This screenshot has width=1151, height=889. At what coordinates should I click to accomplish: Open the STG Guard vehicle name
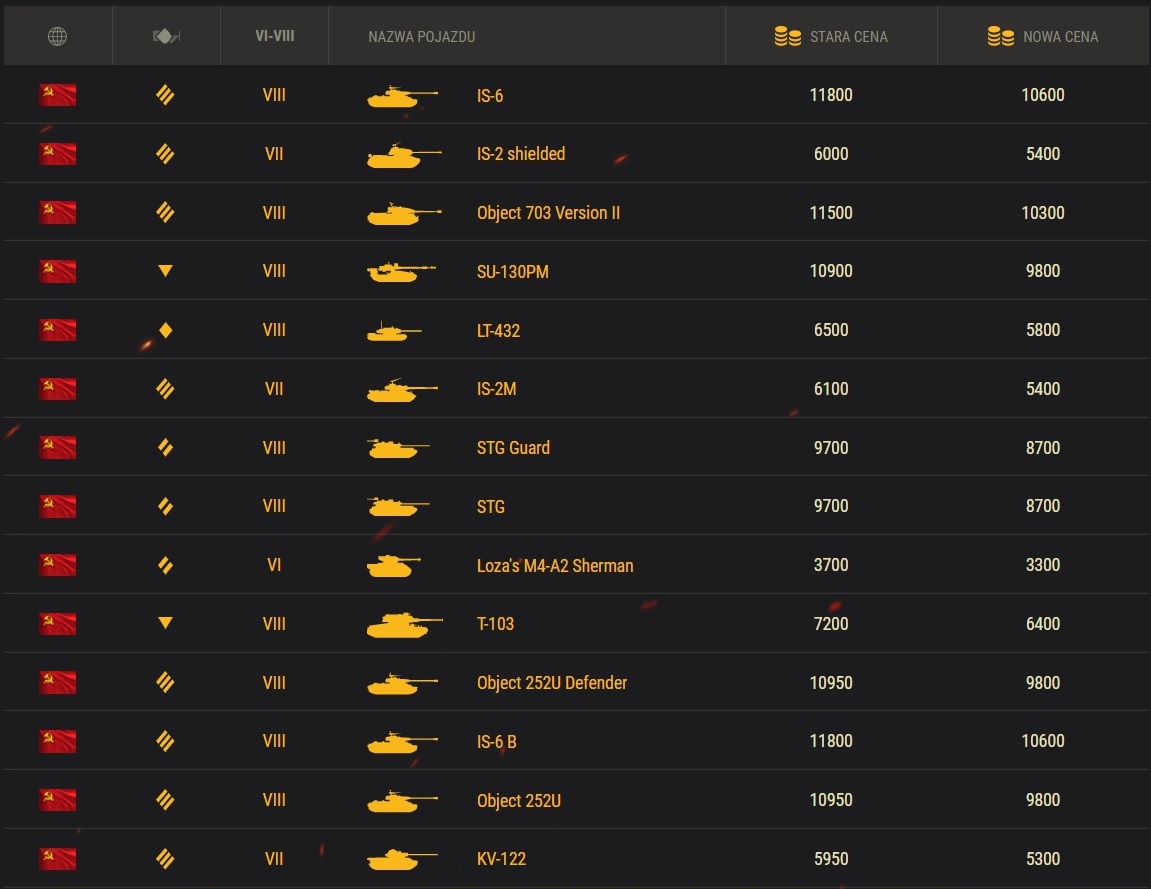(513, 448)
